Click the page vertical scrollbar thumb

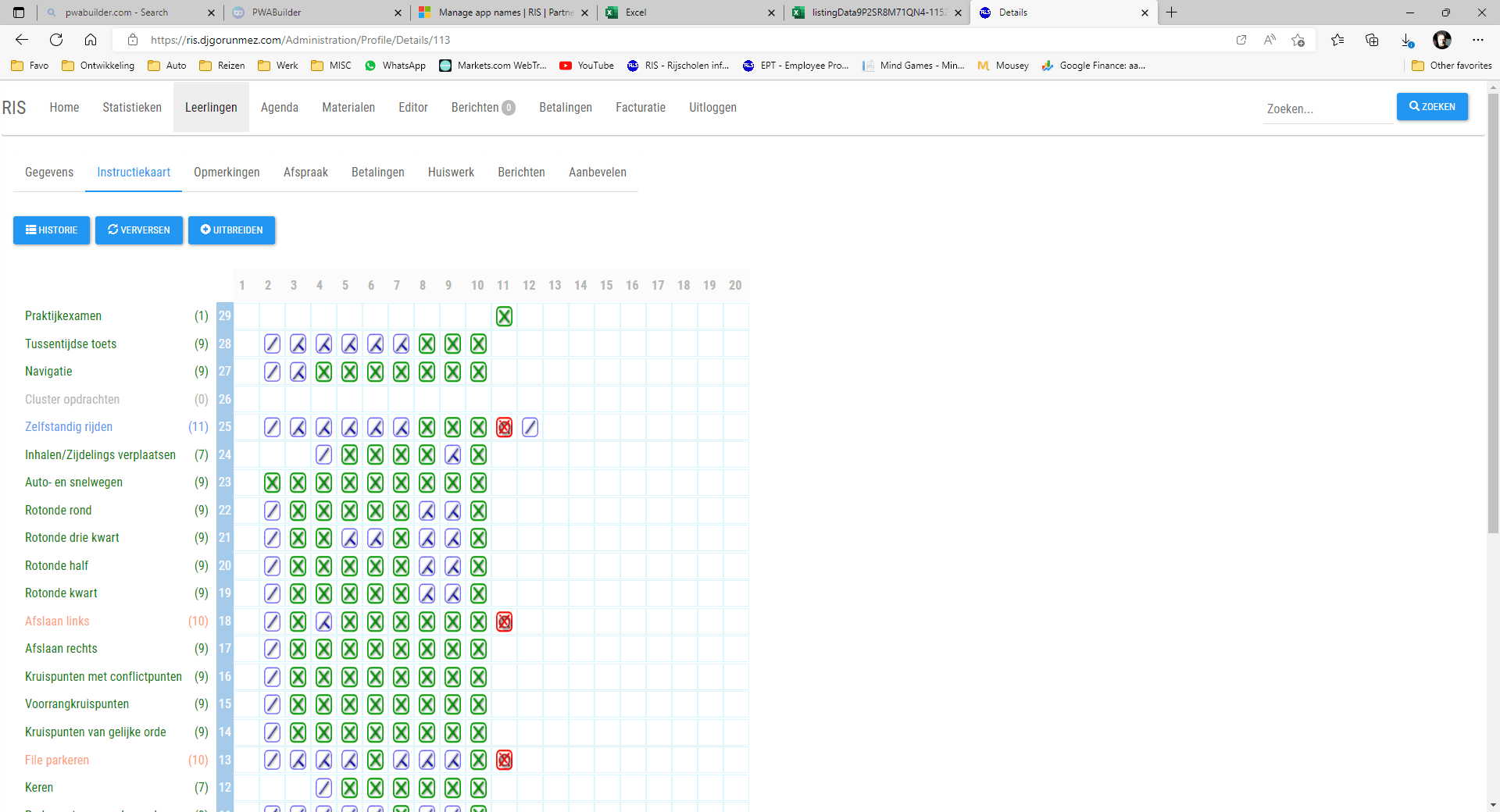click(1493, 312)
